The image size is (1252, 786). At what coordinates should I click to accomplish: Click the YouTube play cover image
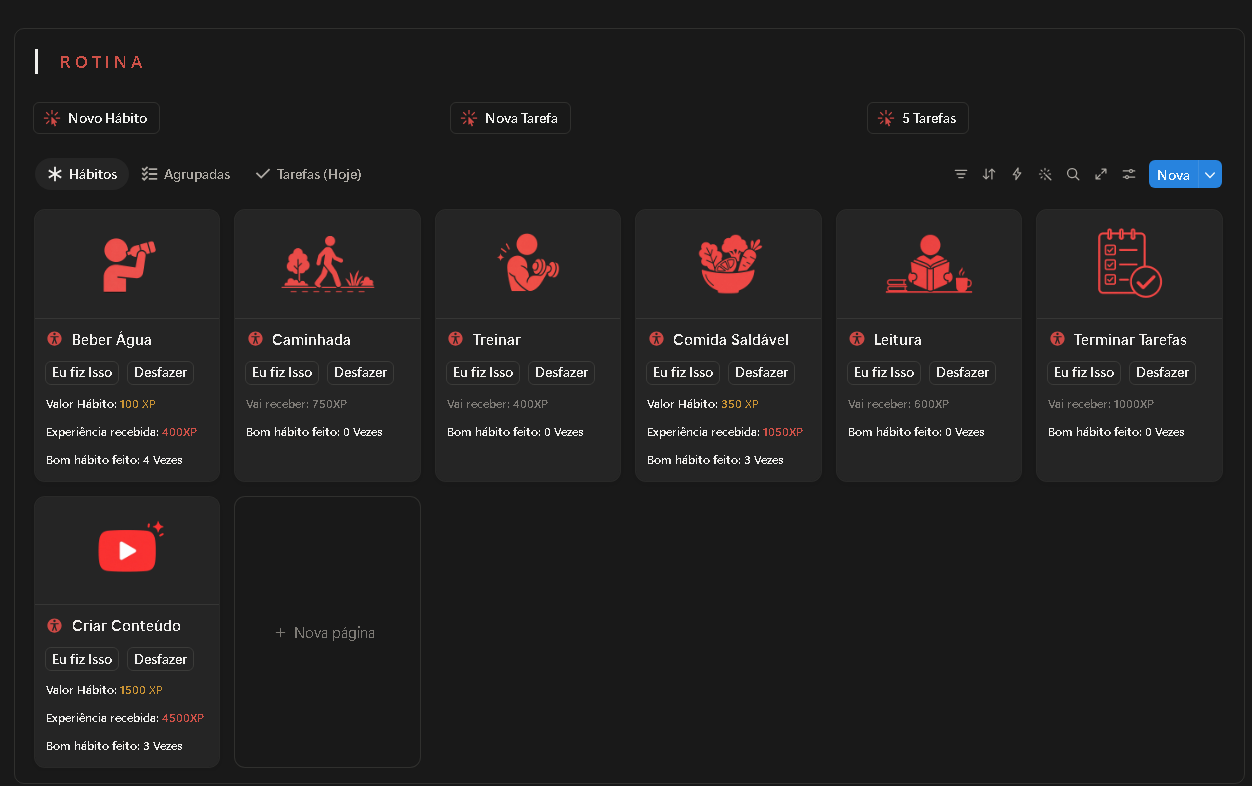127,550
